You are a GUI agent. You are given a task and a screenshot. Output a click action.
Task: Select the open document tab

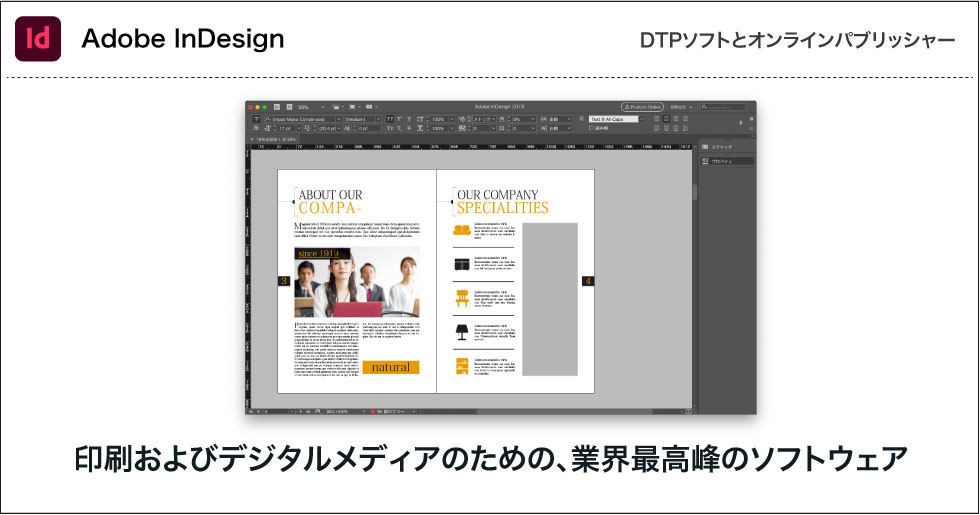pos(274,139)
